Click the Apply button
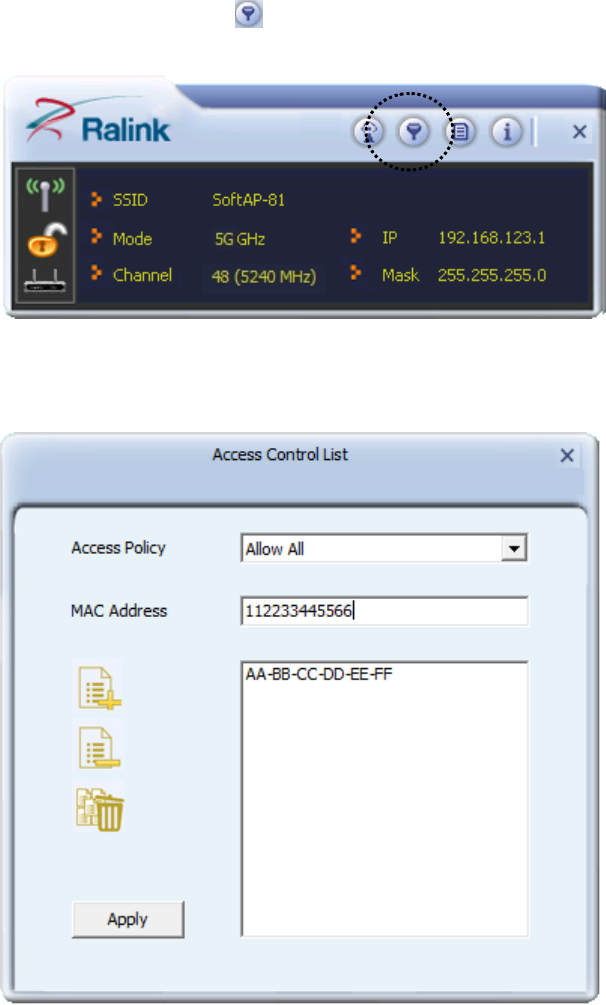The height and width of the screenshot is (1005, 606). coord(128,920)
